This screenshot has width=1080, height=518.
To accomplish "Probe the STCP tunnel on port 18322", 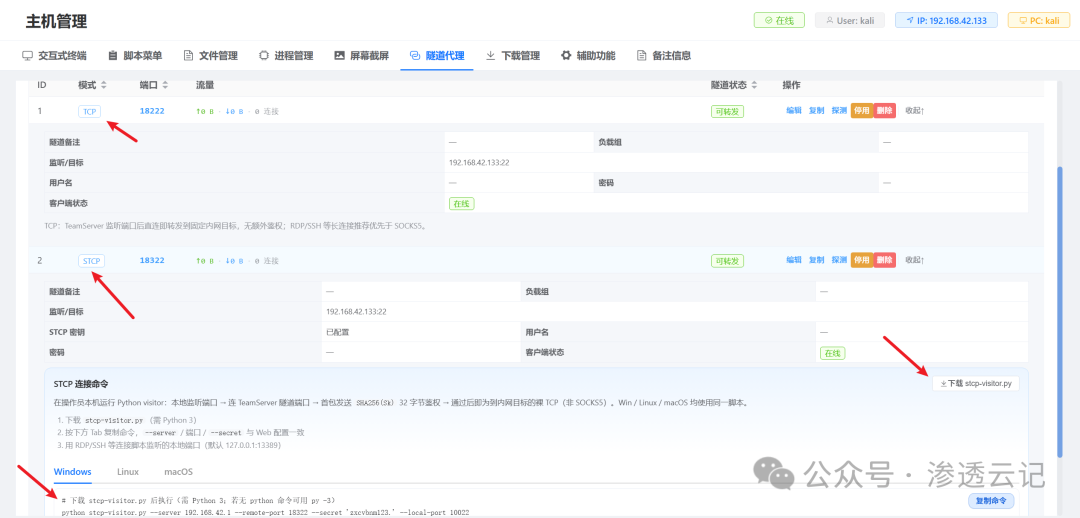I will (x=839, y=260).
